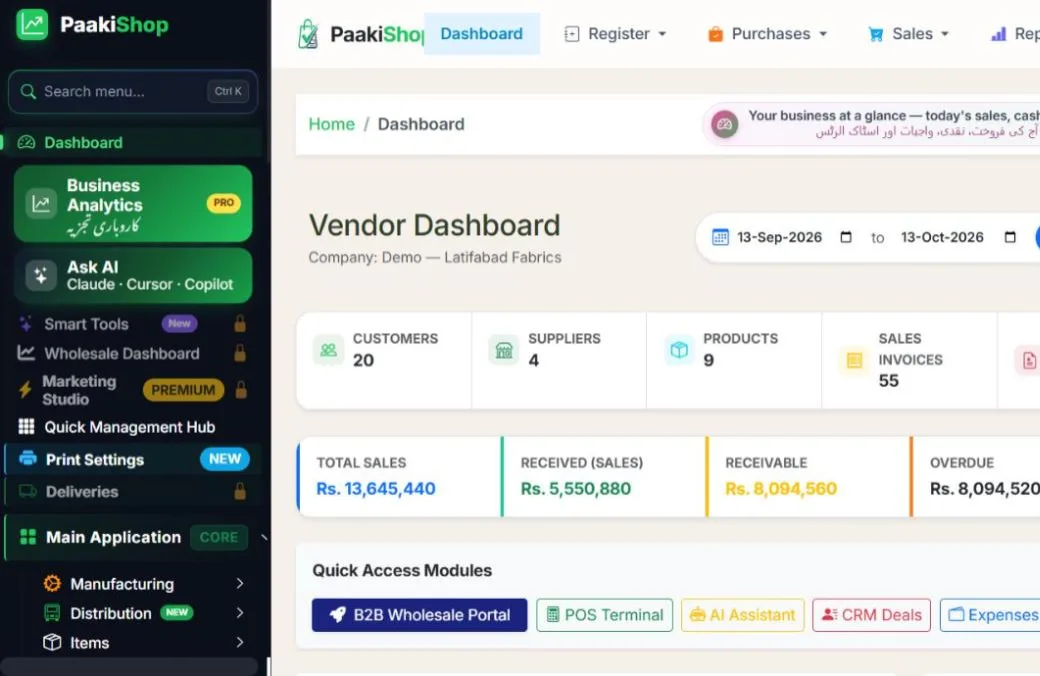Open Marketing Studio in the sidebar
Viewport: 1040px width, 676px height.
tap(133, 390)
